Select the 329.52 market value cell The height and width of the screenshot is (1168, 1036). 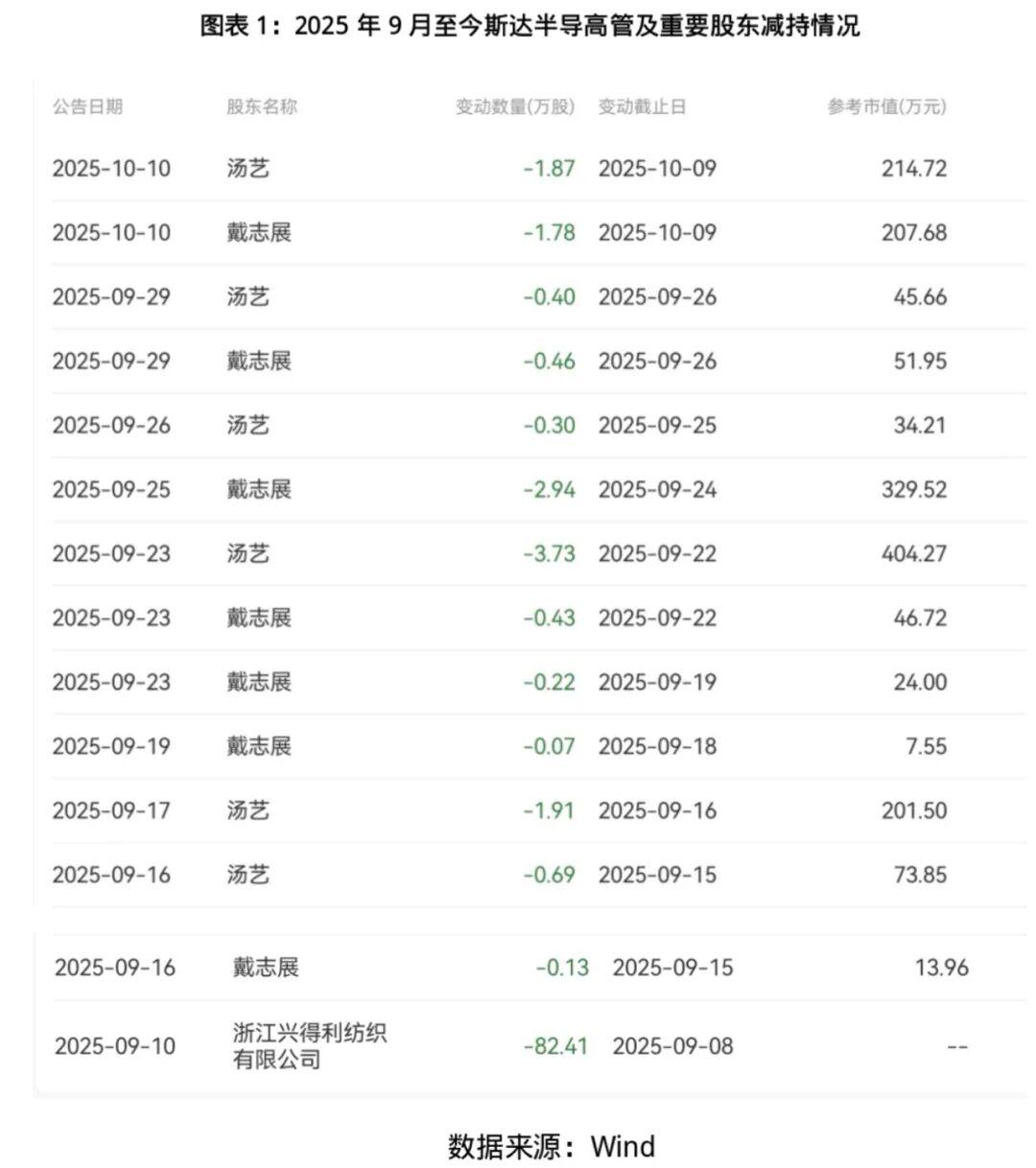point(913,489)
